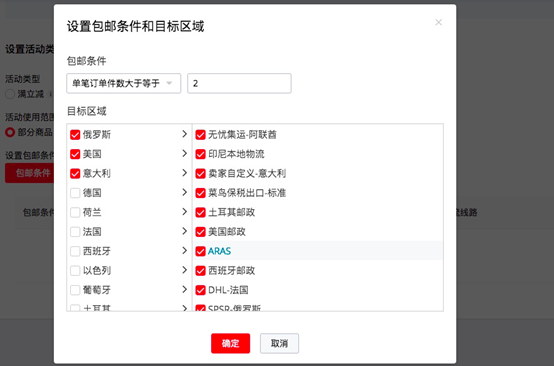Expand the 葡萄牙 row chevron

click(x=184, y=289)
